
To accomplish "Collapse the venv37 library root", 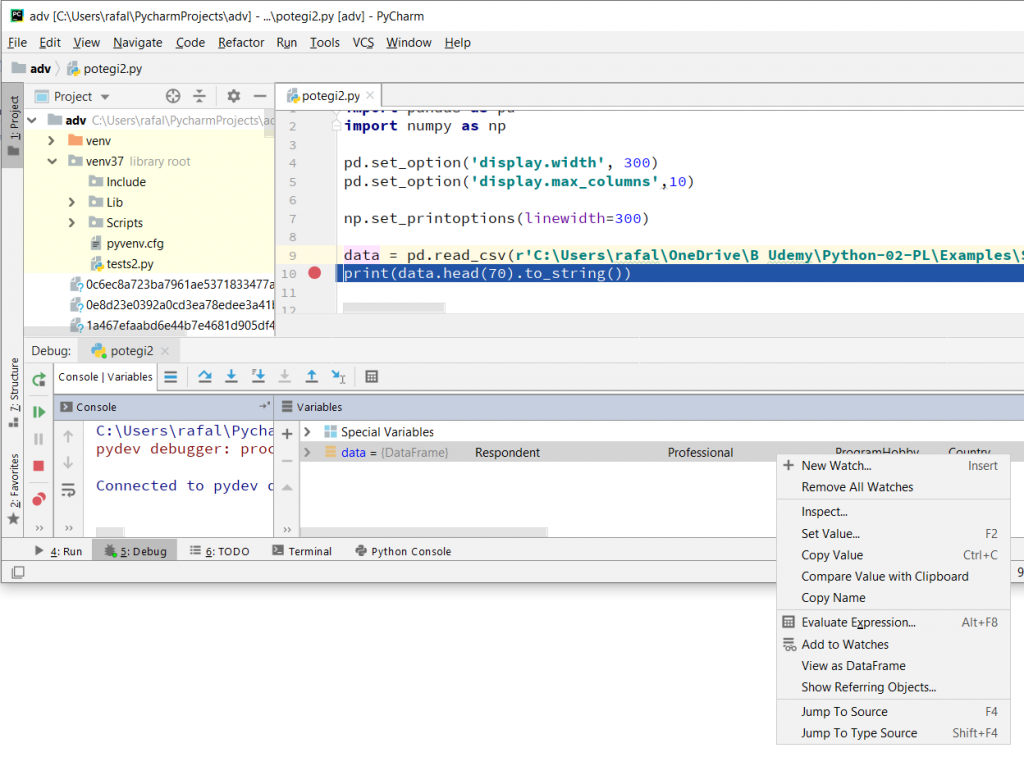I will [x=52, y=161].
